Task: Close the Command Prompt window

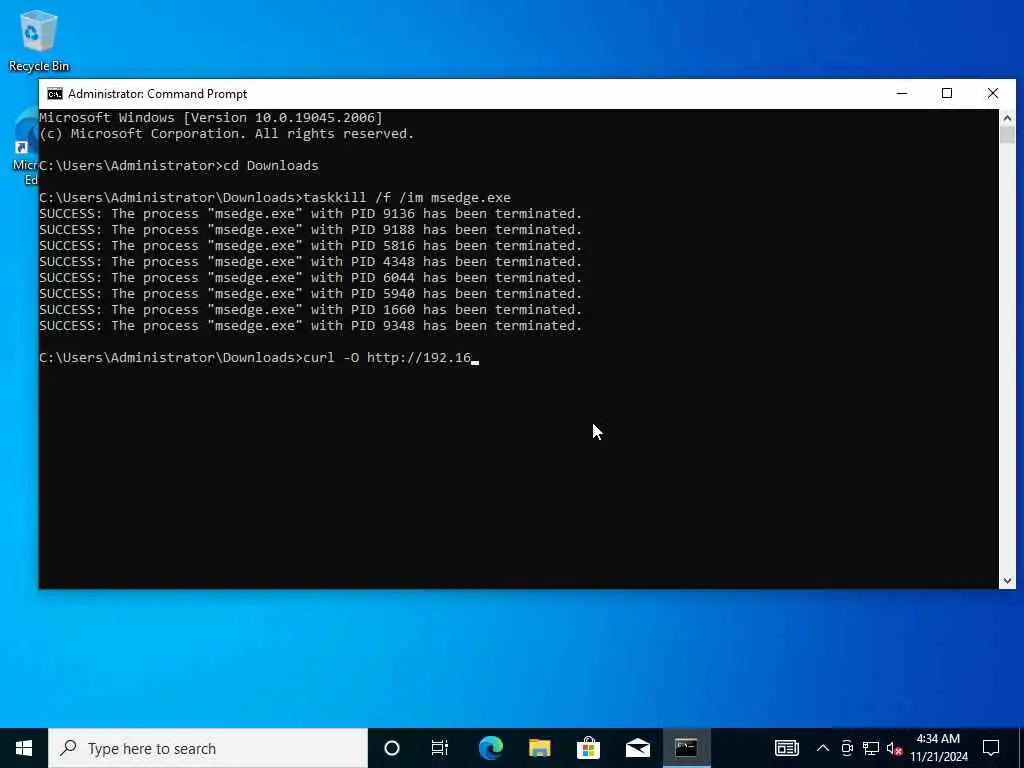Action: pyautogui.click(x=993, y=93)
